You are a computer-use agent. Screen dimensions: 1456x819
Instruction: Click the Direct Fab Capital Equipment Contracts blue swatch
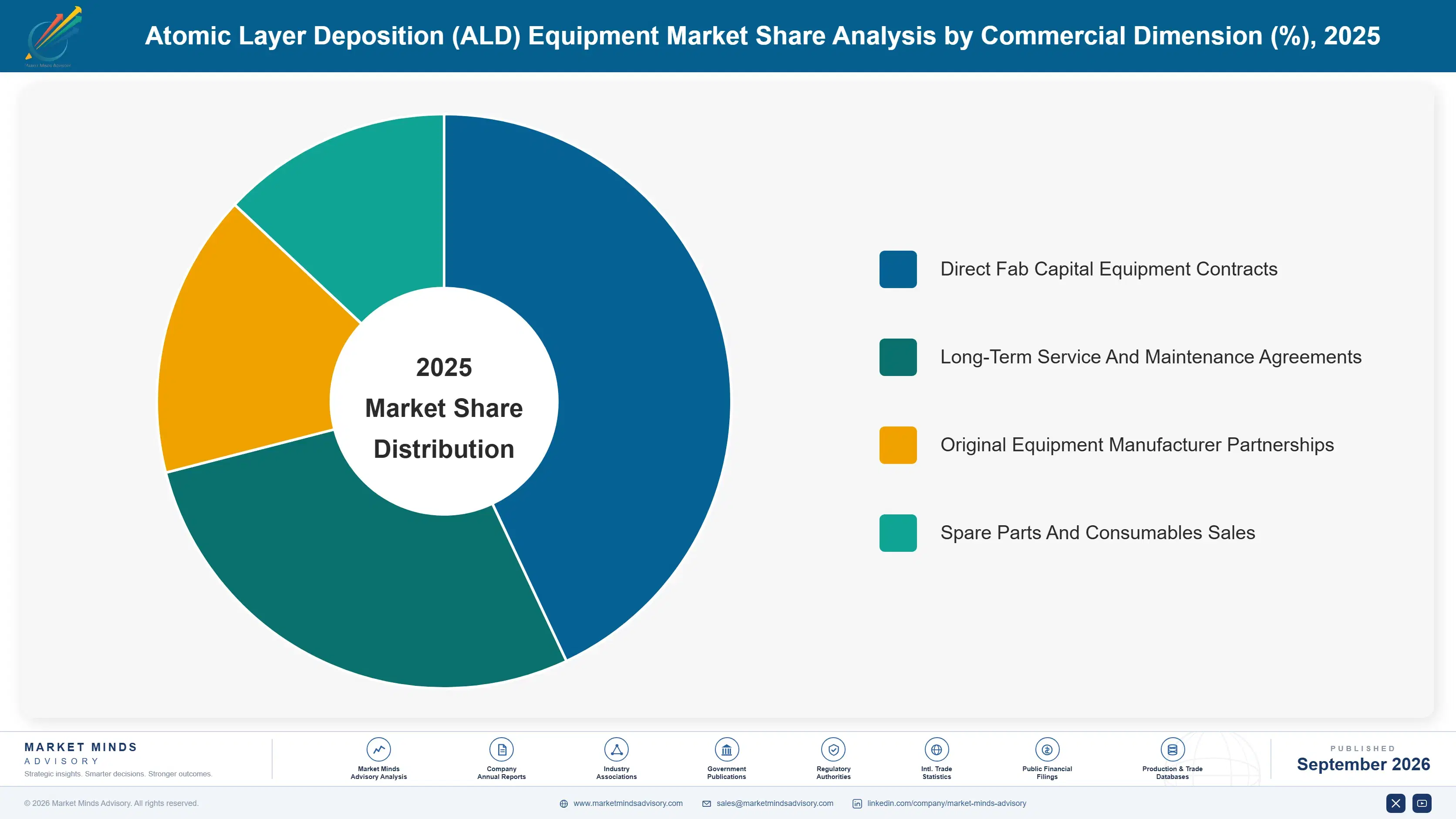[x=897, y=269]
